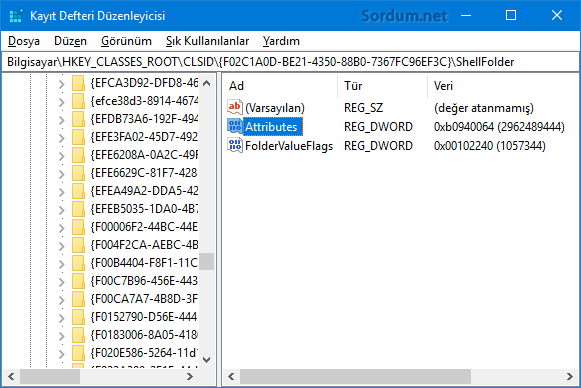Viewport: 581px width, 388px height.
Task: Click the Registry Editor app icon in title bar
Action: click(16, 16)
